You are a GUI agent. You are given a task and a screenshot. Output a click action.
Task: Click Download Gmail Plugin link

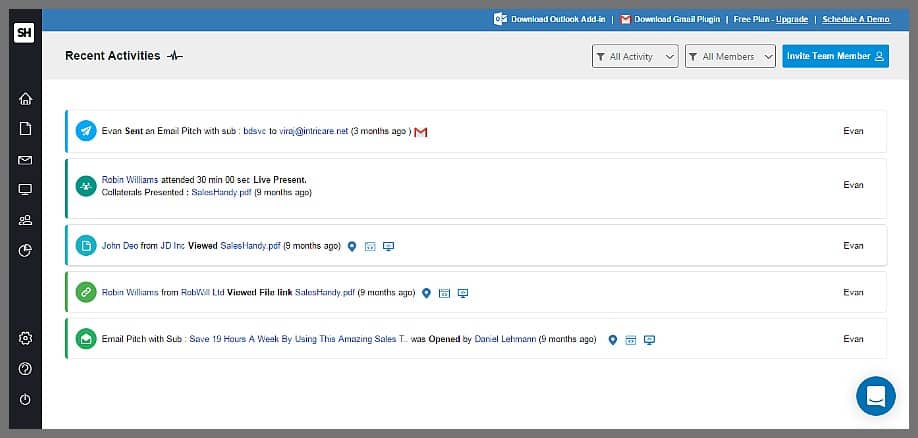(677, 19)
